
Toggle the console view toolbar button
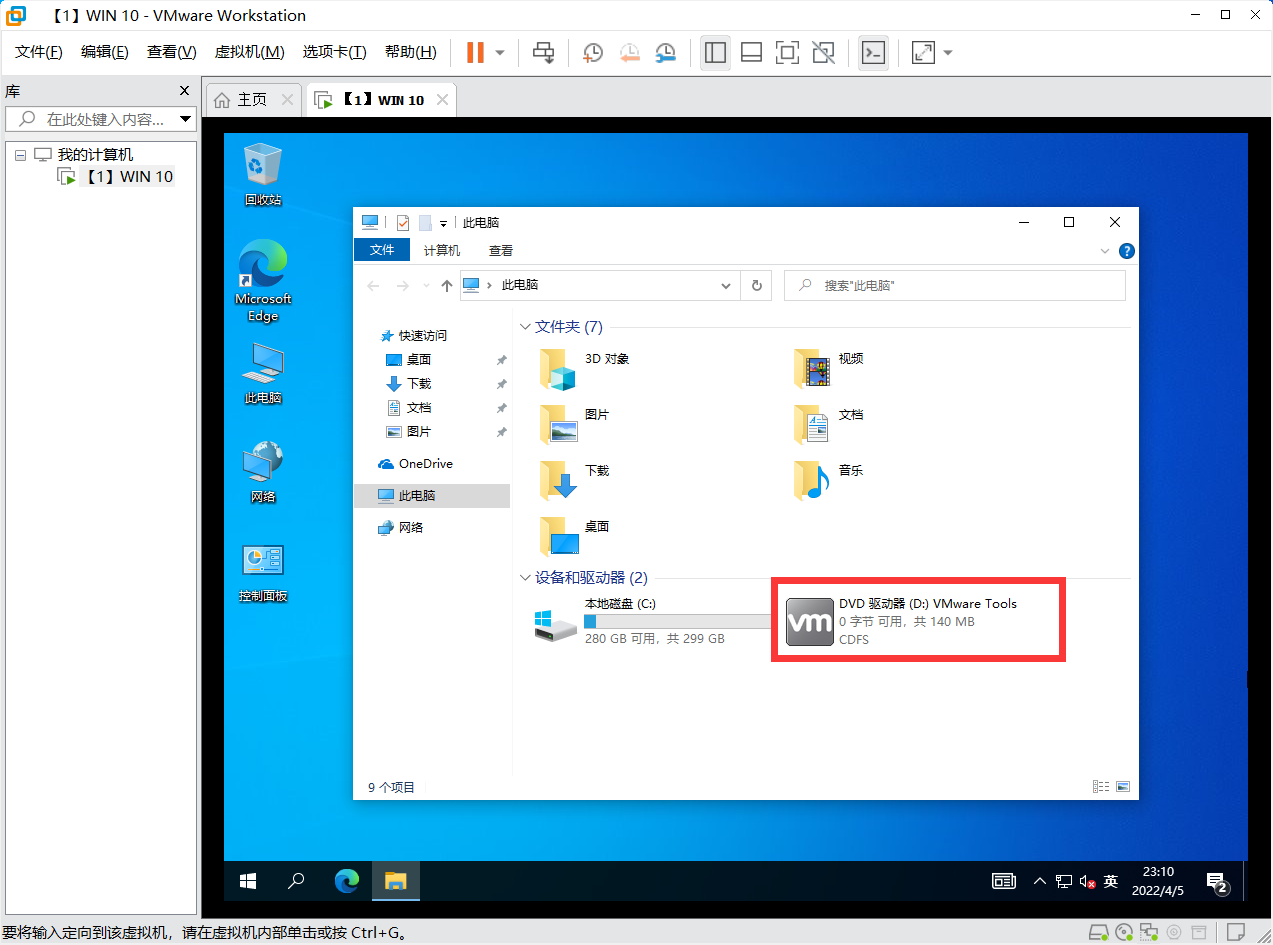point(873,52)
